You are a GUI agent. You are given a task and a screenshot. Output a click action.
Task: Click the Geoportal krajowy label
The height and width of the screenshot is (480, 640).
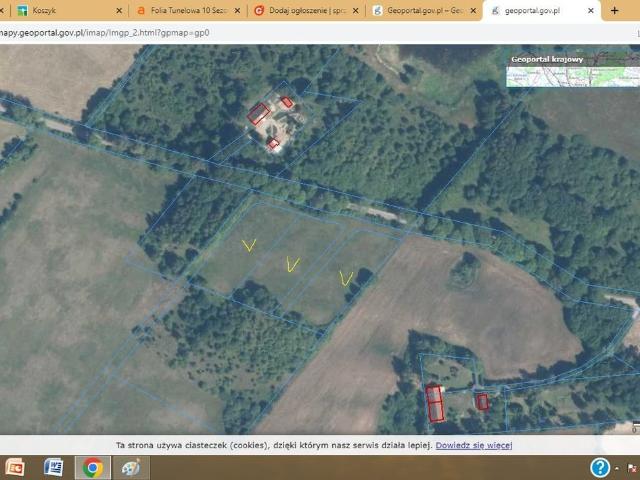[547, 59]
